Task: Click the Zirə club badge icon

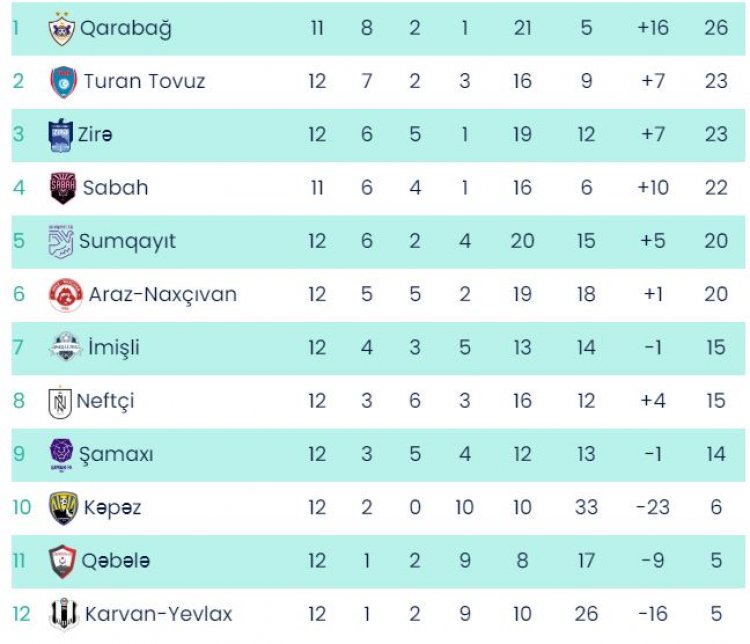Action: (62, 135)
